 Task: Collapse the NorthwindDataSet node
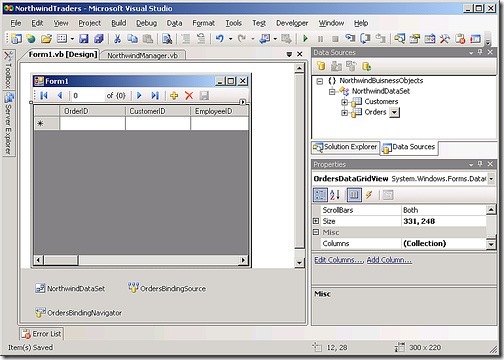[332, 91]
